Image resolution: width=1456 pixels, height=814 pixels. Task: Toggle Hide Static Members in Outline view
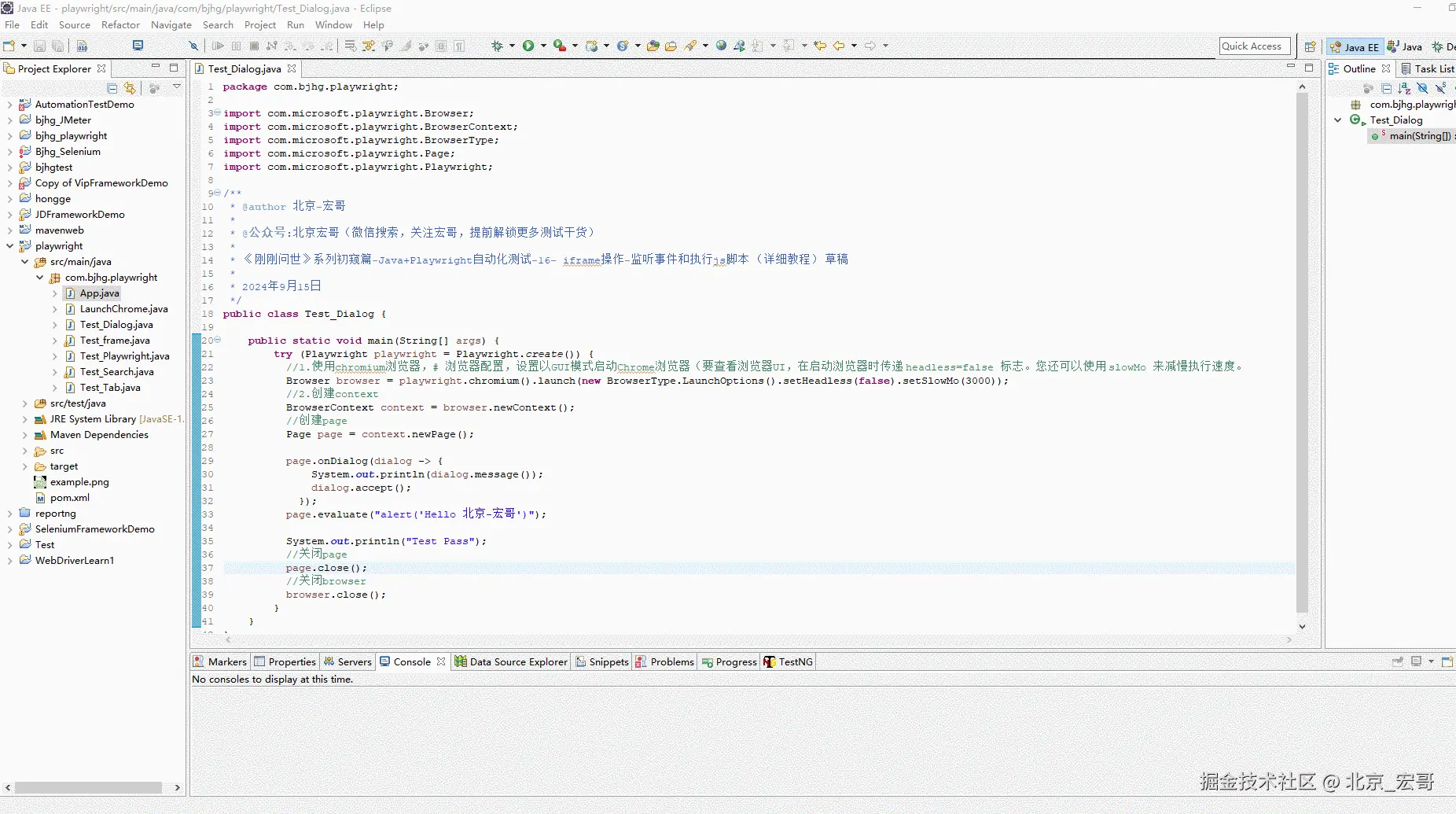1440,88
